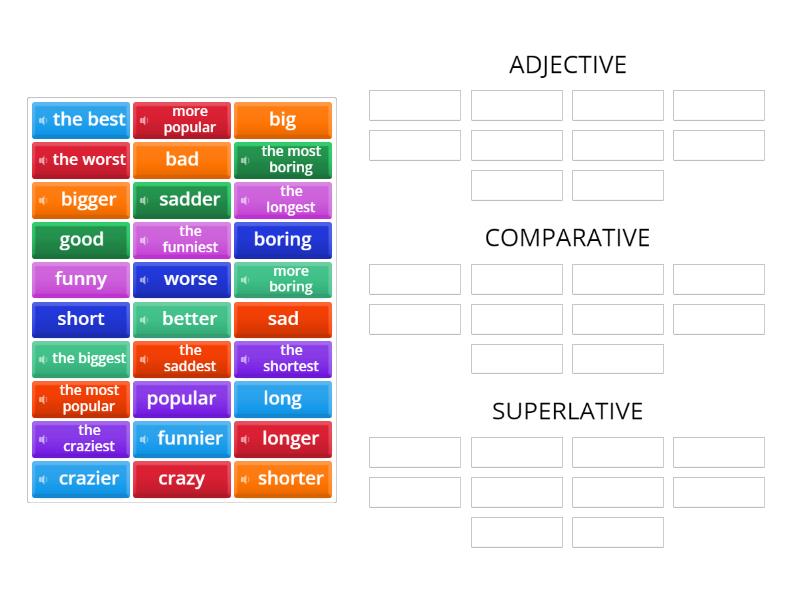Click speaker icon on 'shorter' tile
The image size is (800, 600).
tap(245, 479)
